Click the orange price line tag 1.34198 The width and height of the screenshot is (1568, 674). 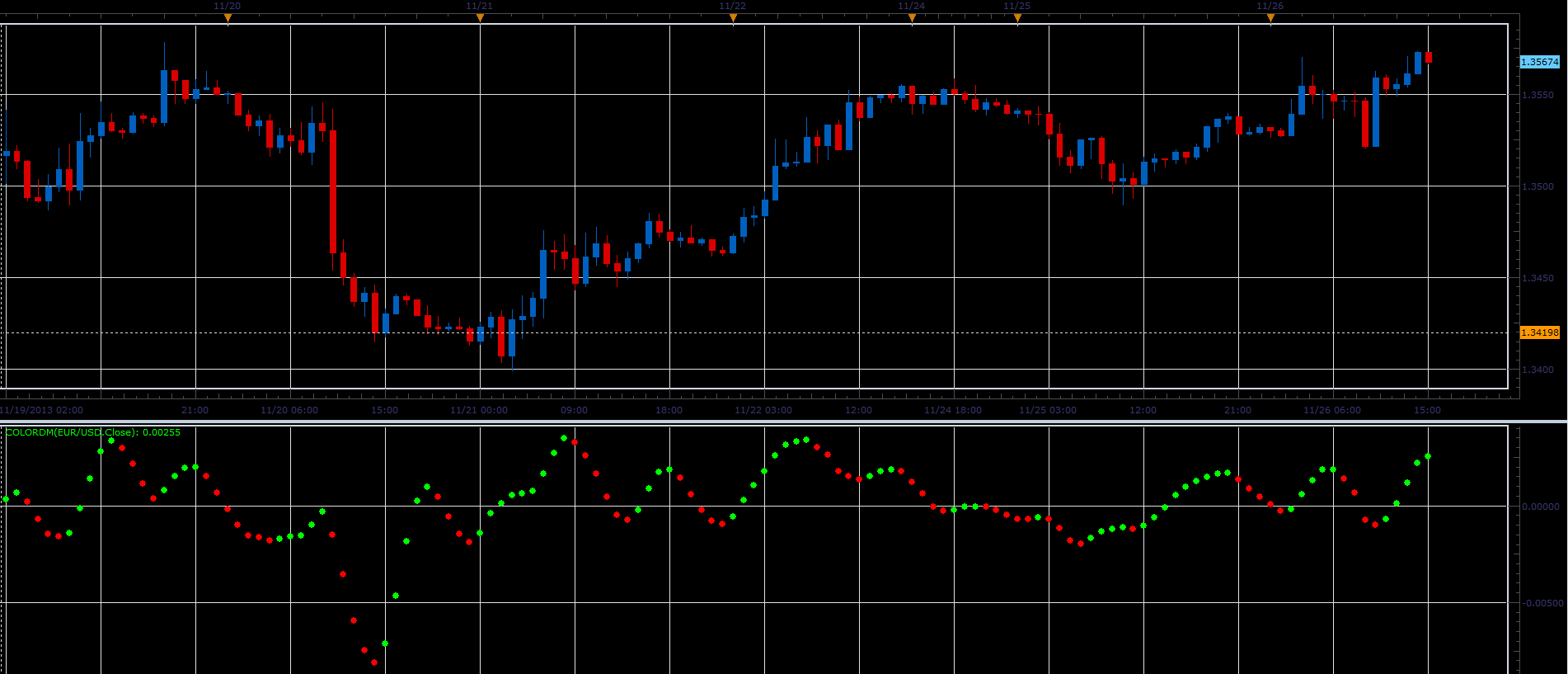point(1540,332)
